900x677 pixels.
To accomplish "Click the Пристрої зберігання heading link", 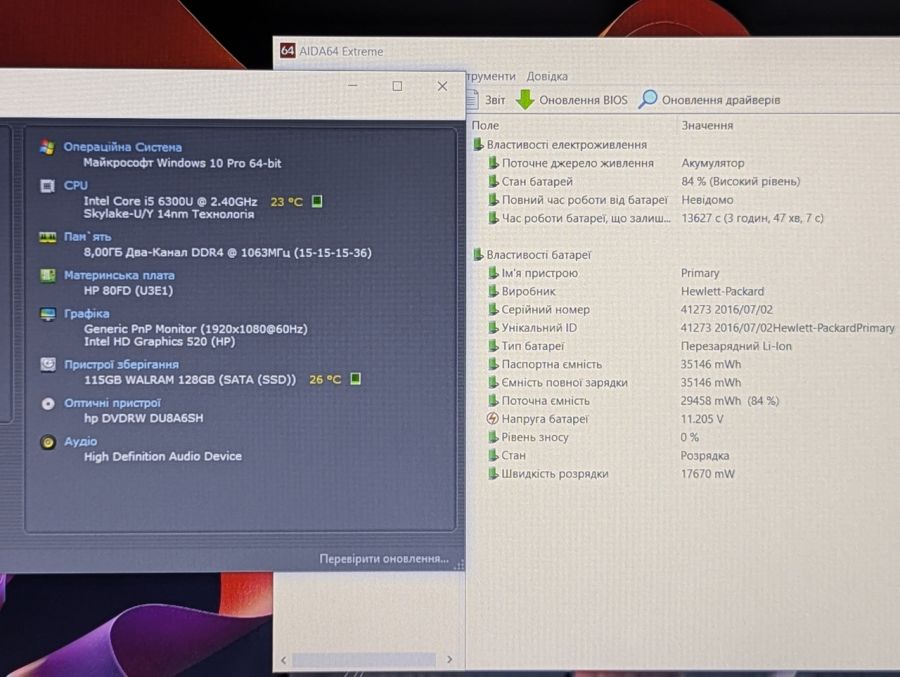I will click(x=121, y=364).
